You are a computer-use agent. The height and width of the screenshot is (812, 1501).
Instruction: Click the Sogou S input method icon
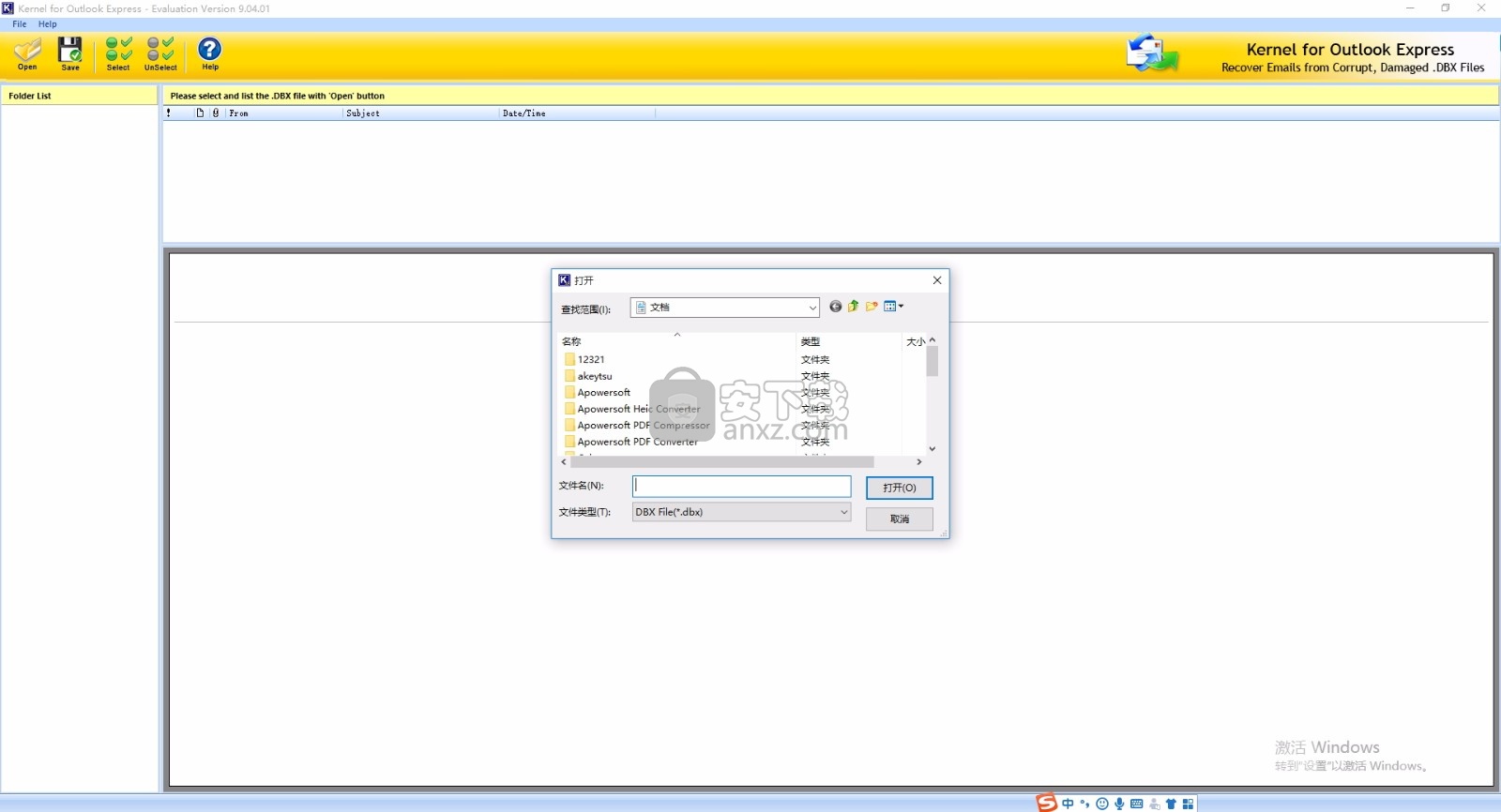(x=1046, y=803)
